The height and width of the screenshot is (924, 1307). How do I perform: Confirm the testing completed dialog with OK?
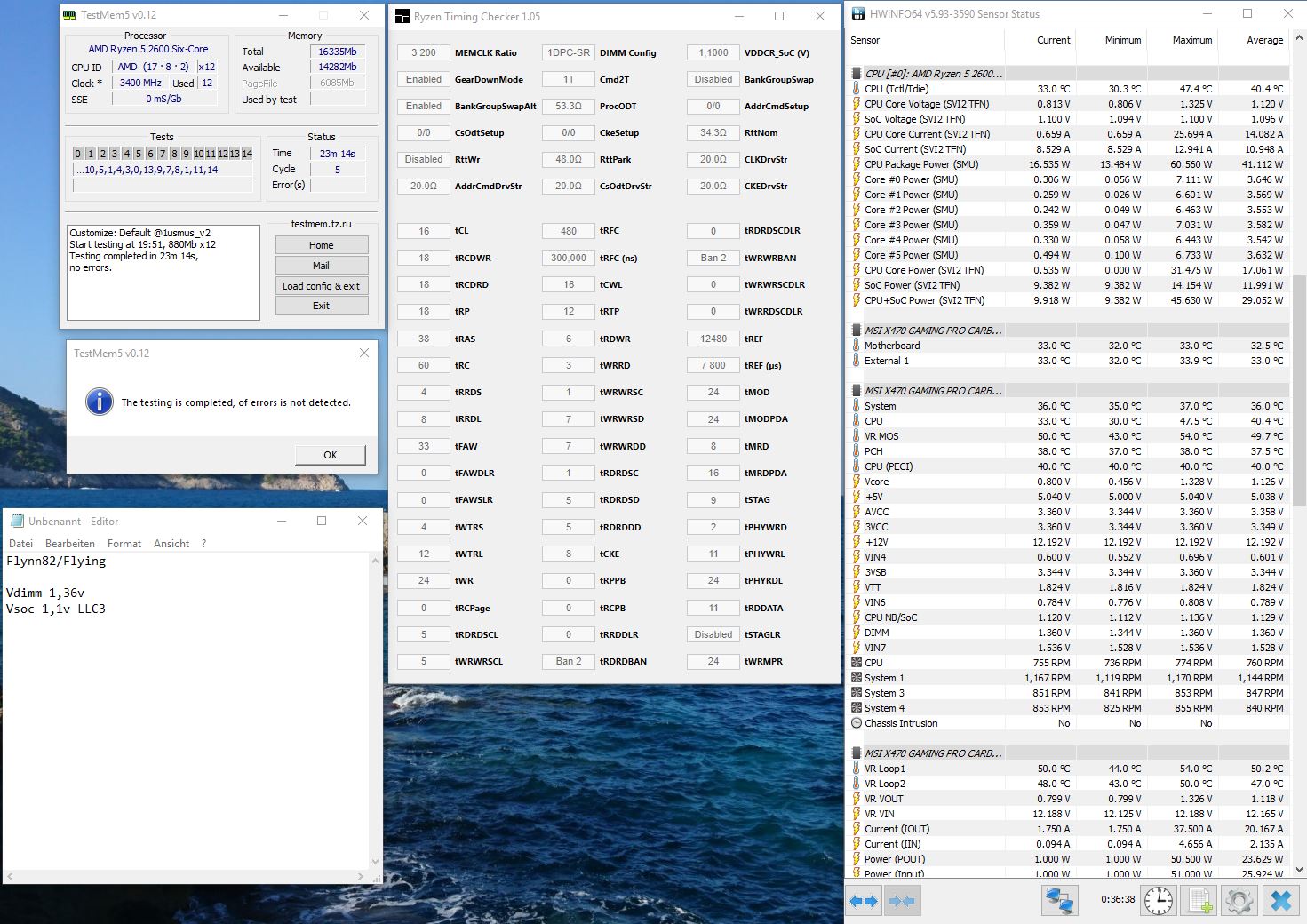[331, 454]
